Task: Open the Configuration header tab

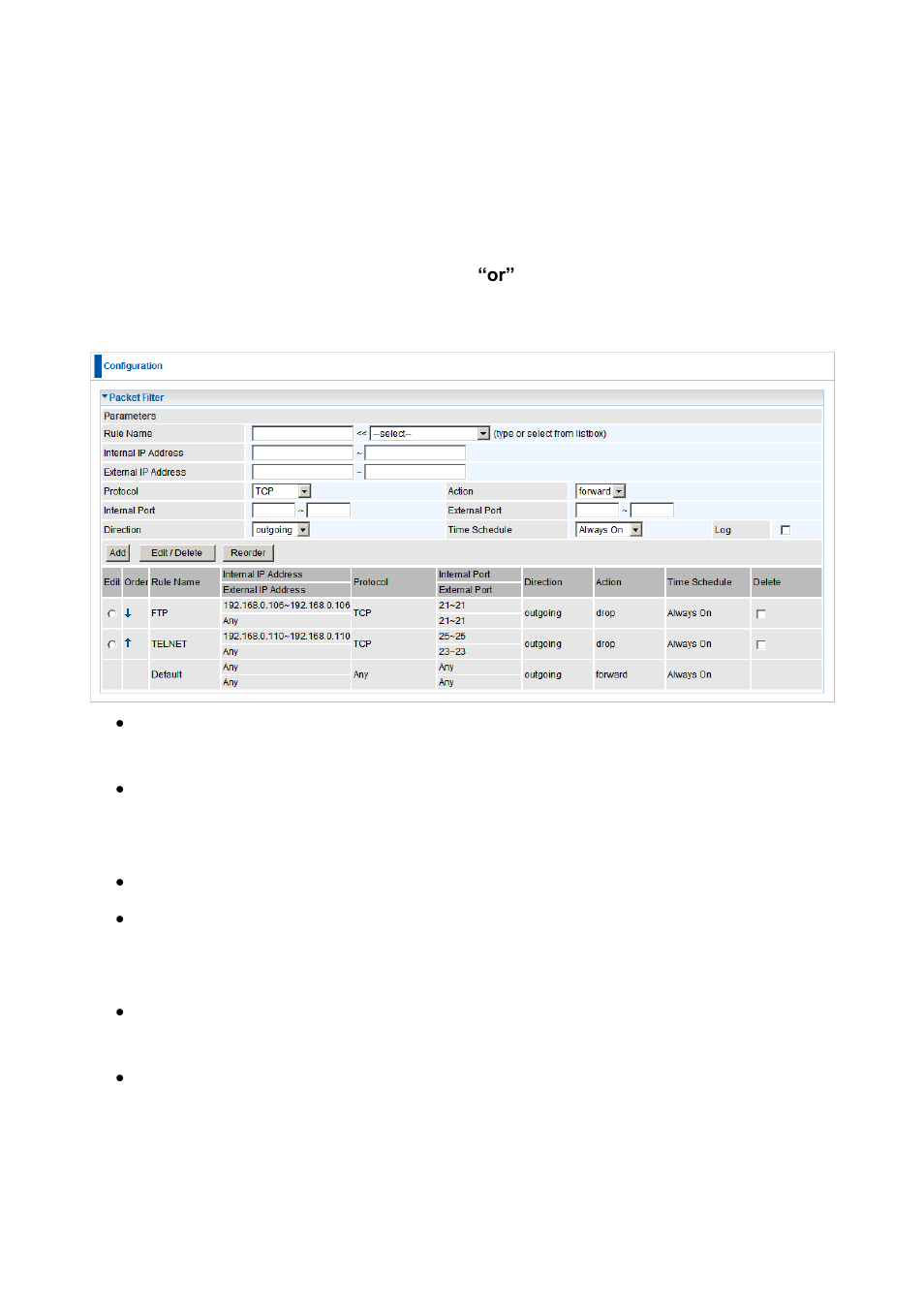Action: point(133,366)
